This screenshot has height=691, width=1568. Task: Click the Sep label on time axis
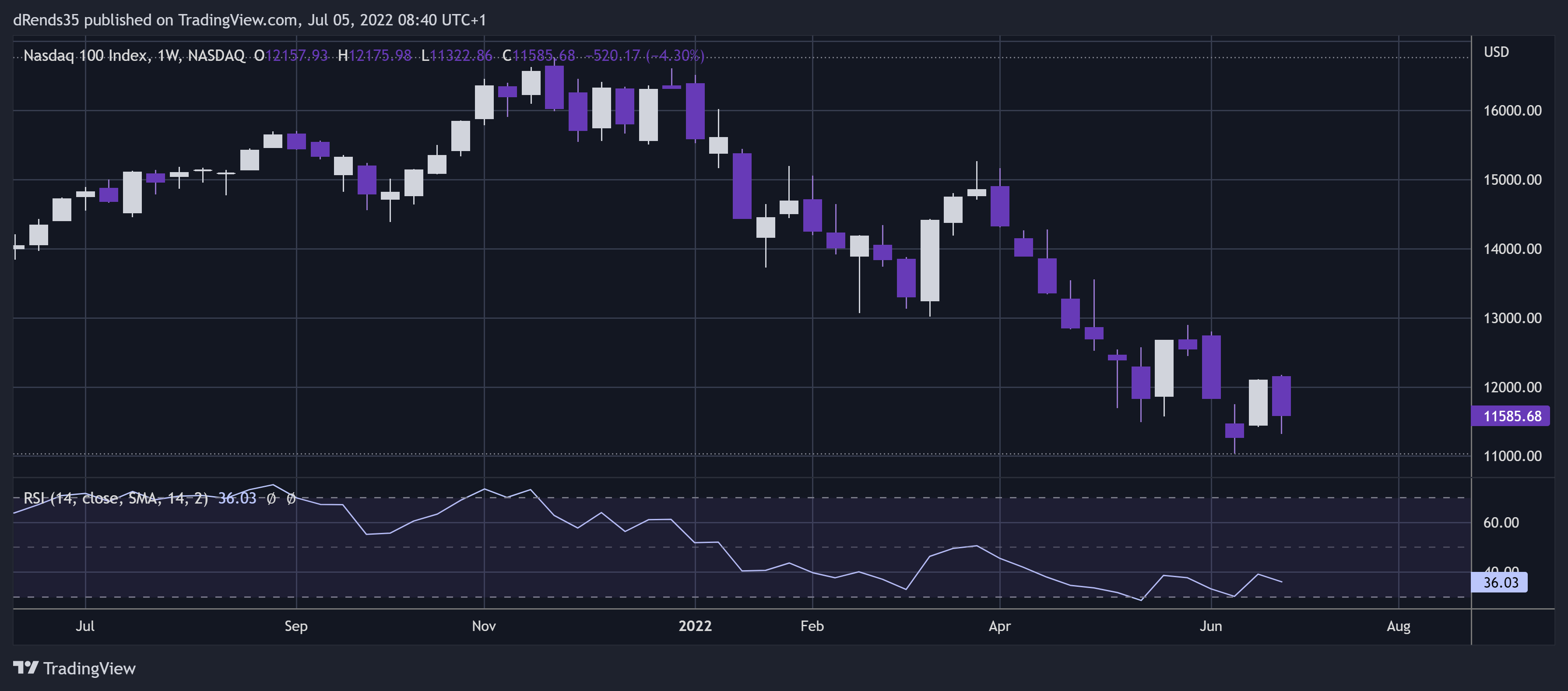(x=296, y=626)
